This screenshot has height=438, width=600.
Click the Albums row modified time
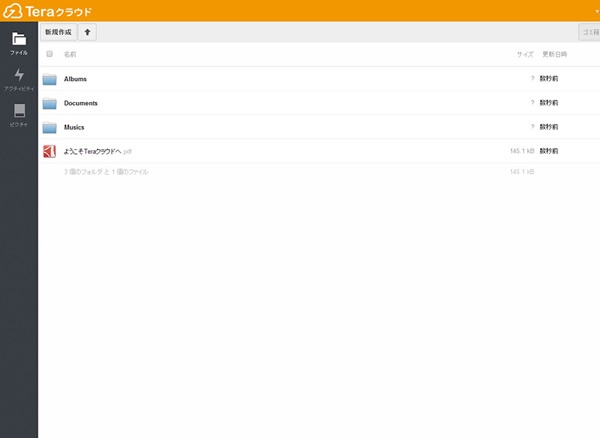[x=549, y=78]
